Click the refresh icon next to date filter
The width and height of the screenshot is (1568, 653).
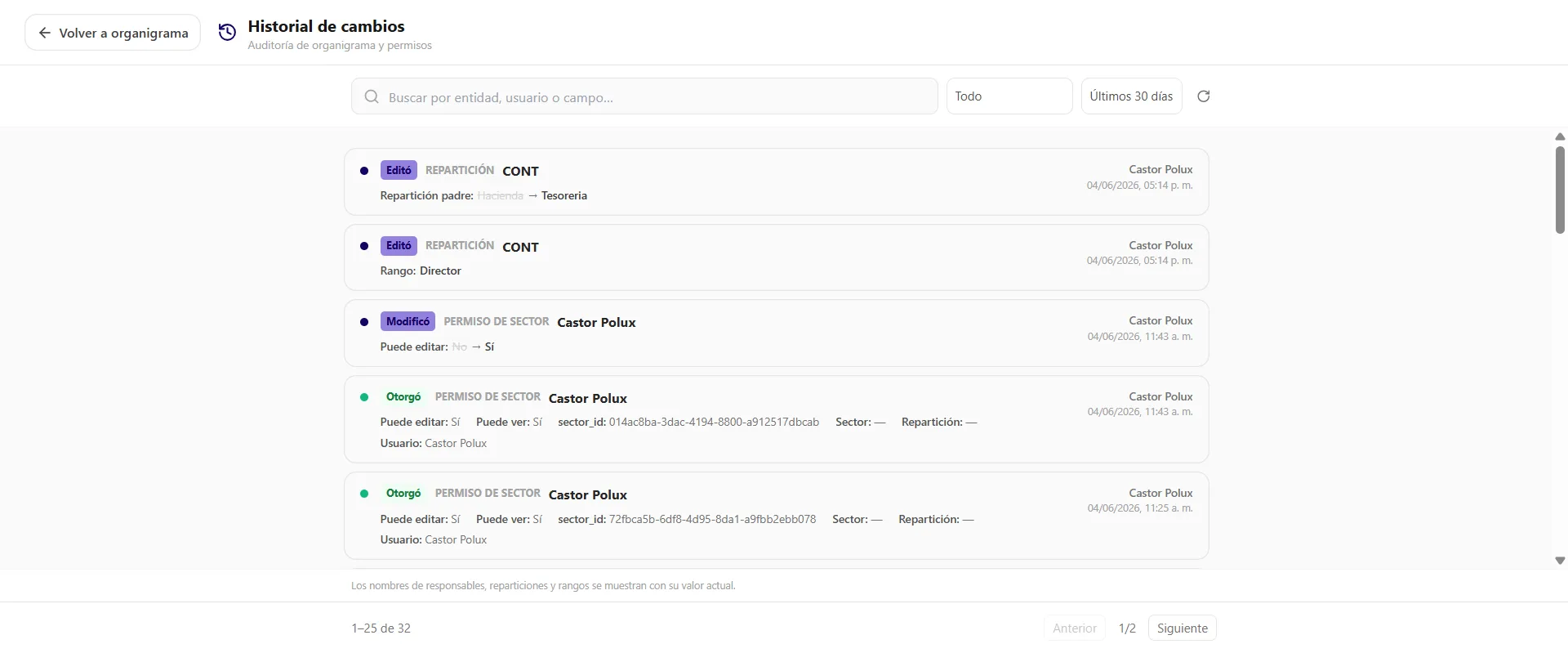(1203, 96)
